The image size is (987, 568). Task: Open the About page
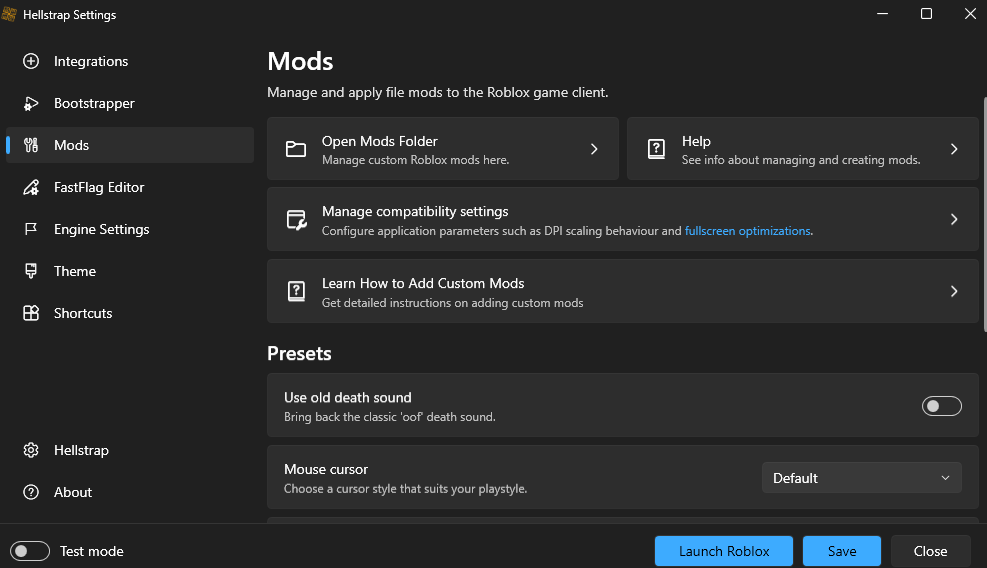pyautogui.click(x=130, y=492)
